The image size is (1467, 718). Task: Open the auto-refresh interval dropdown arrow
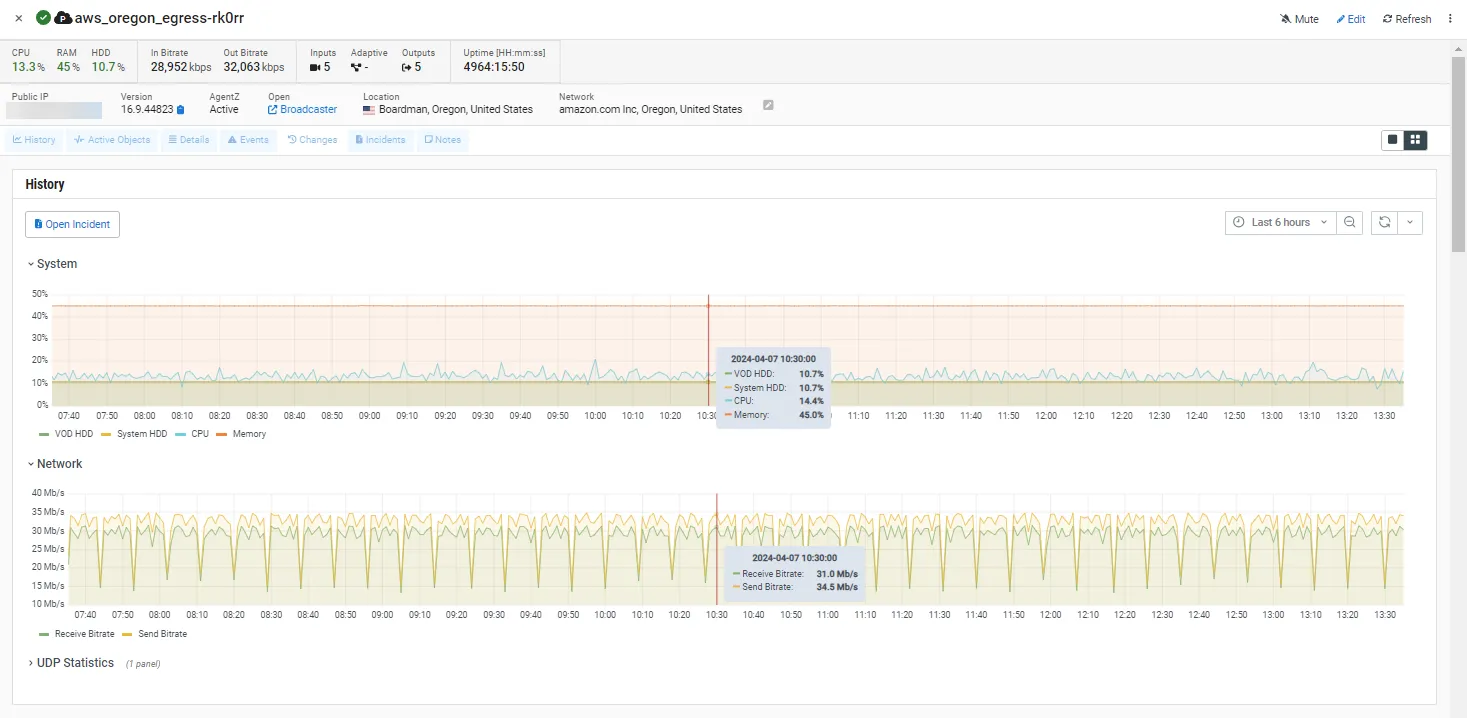point(1409,222)
